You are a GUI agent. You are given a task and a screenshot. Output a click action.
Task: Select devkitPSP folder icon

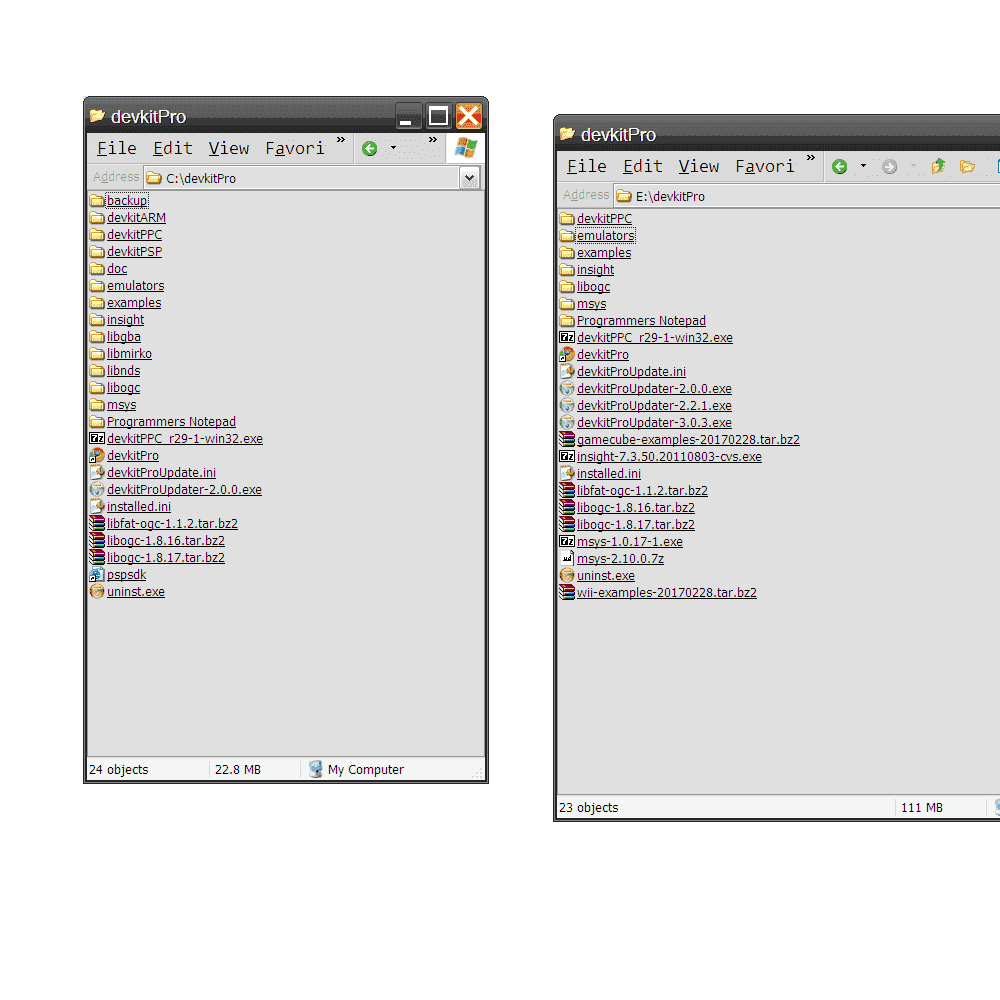click(x=97, y=252)
